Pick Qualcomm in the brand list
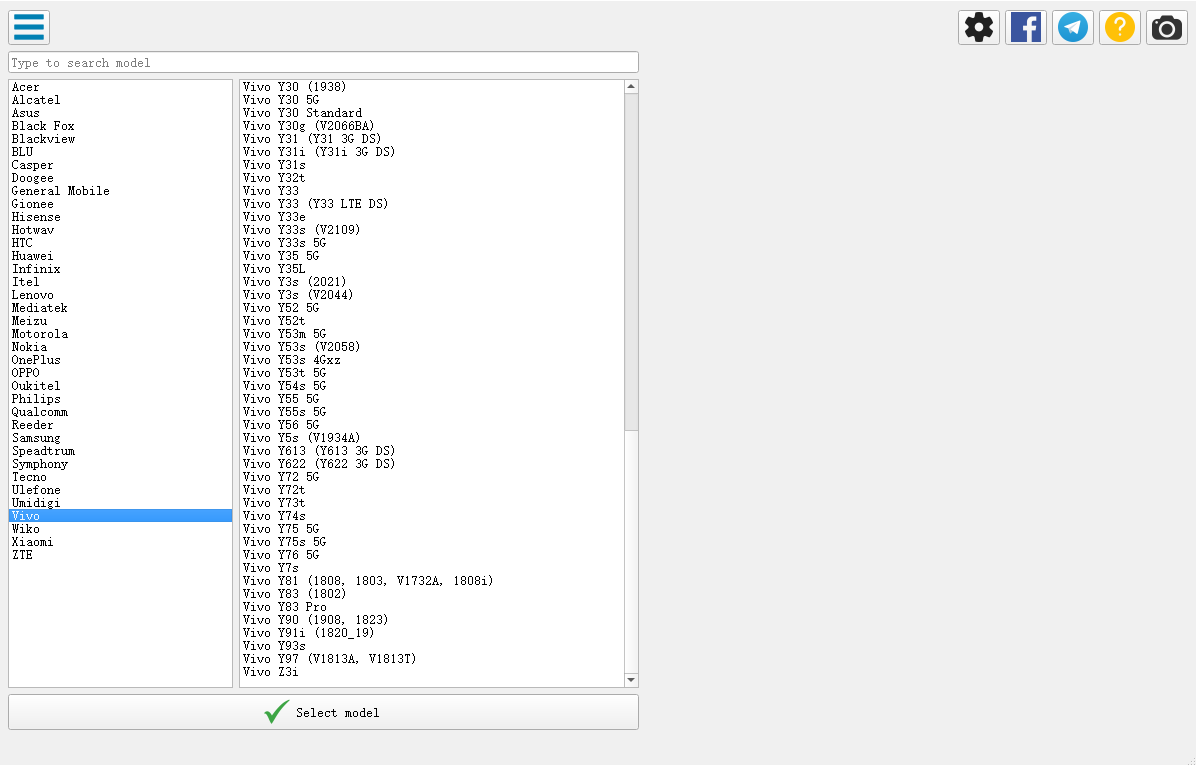 click(x=40, y=412)
